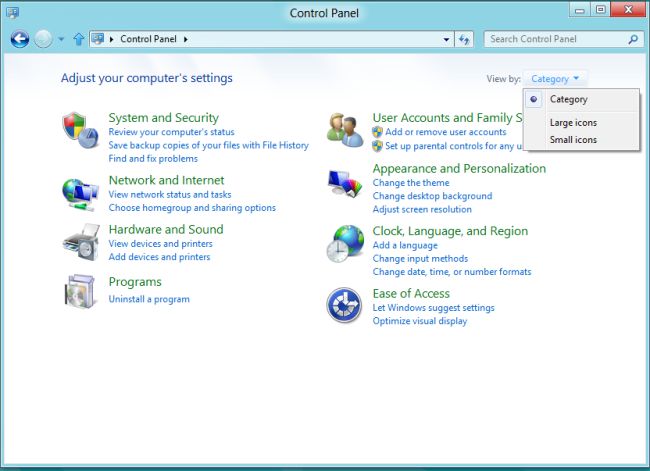Viewport: 650px width, 471px height.
Task: Open the Clock, Language, and Region globe icon
Action: point(345,244)
